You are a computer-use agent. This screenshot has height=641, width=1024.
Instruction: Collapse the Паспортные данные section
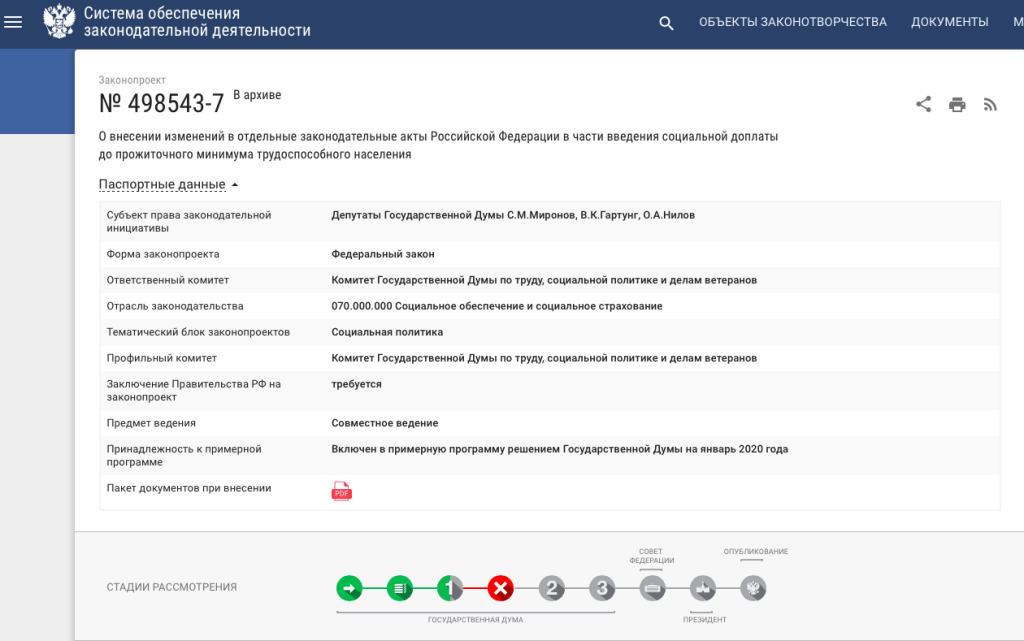(x=168, y=184)
